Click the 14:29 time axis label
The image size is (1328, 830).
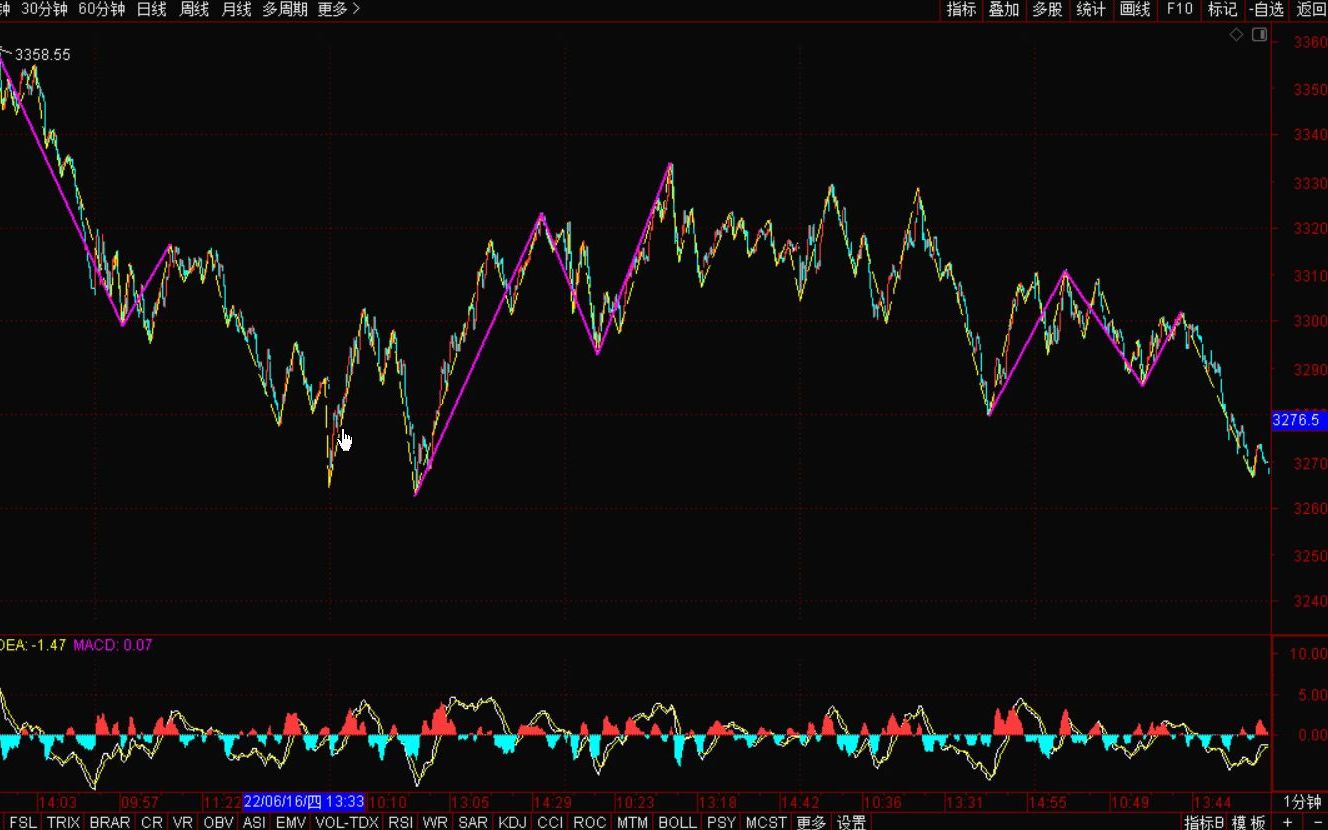[551, 802]
